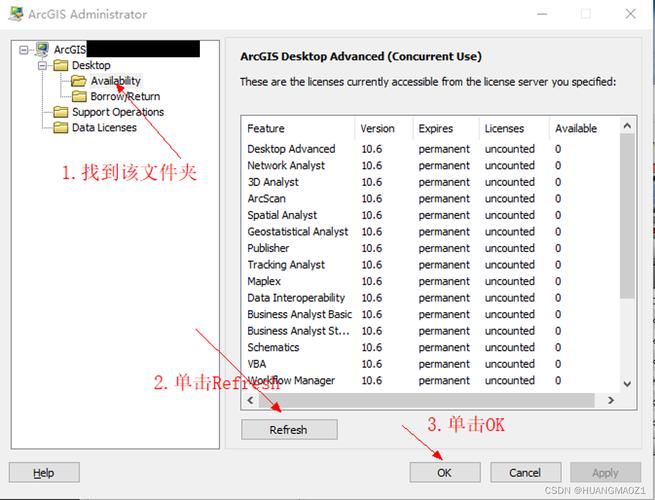Select the Maplex row
This screenshot has height=500, width=655.
pyautogui.click(x=431, y=281)
